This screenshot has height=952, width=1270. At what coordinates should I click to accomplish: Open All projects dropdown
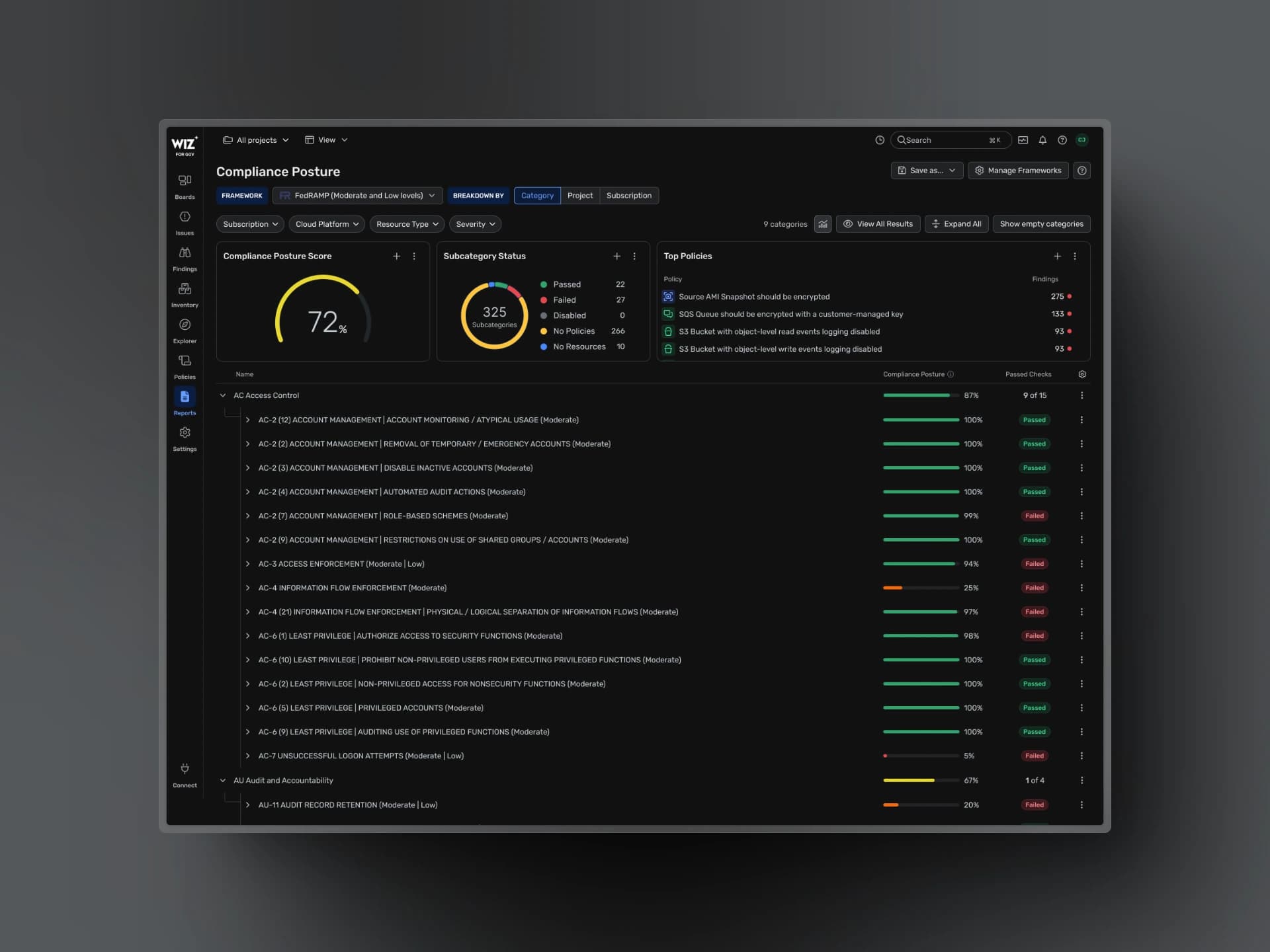(x=256, y=140)
